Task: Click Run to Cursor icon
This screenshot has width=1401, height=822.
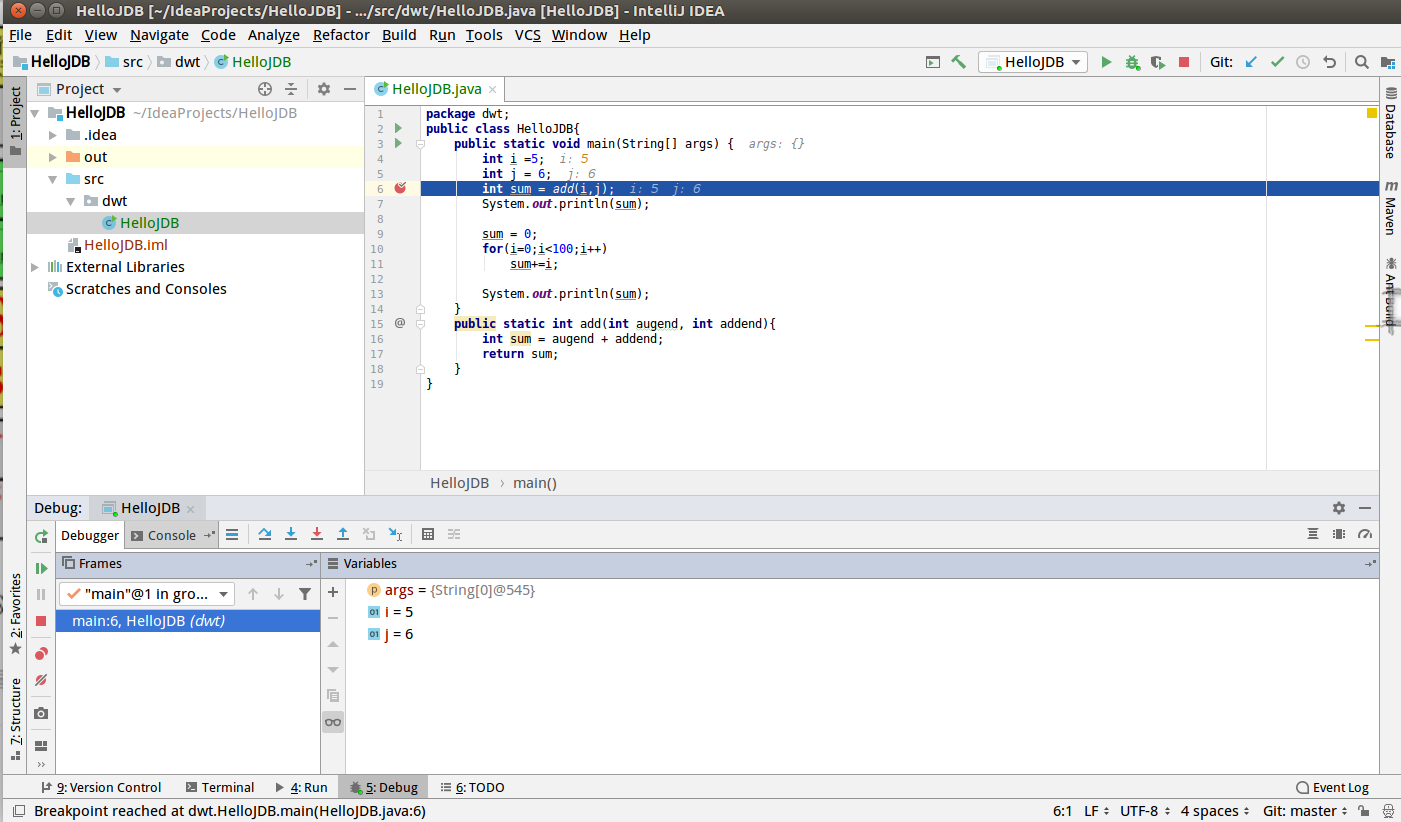Action: [395, 535]
